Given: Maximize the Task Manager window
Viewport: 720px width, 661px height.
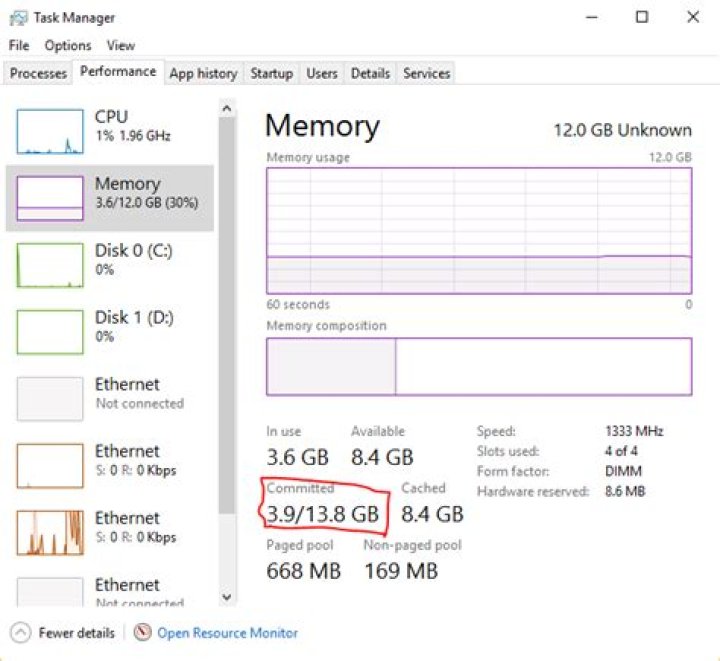Looking at the screenshot, I should point(642,17).
